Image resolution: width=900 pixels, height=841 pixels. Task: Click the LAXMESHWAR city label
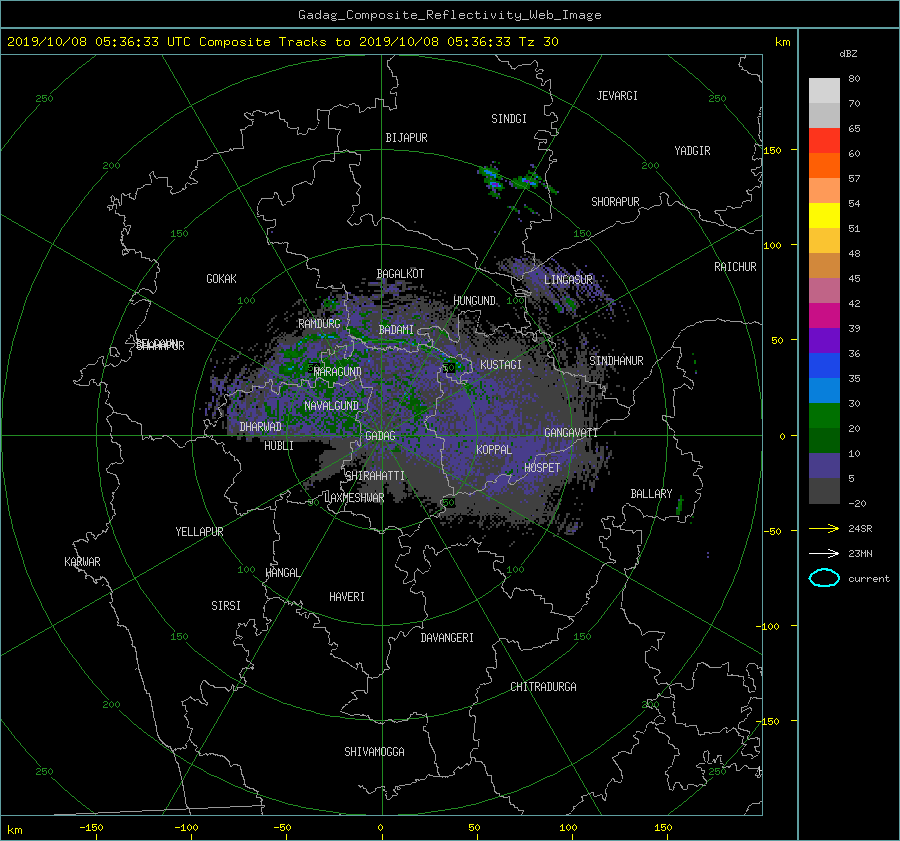[x=354, y=498]
